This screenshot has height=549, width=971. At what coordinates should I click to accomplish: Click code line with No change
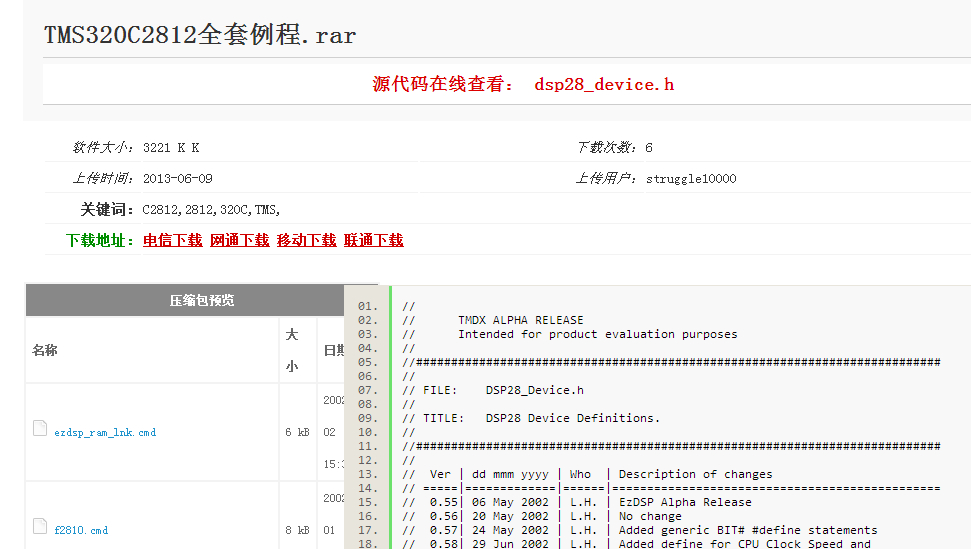tap(542, 516)
